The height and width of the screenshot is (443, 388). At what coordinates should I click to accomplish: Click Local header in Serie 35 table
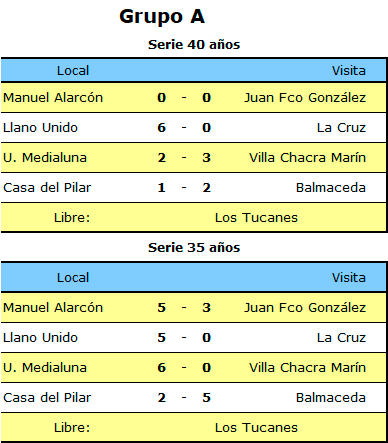click(x=73, y=278)
